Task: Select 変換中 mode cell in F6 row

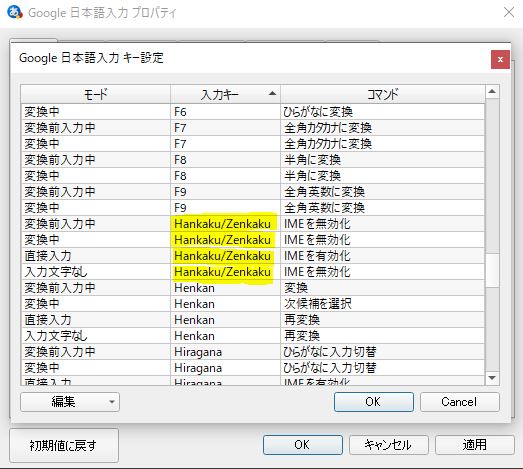Action: click(96, 112)
